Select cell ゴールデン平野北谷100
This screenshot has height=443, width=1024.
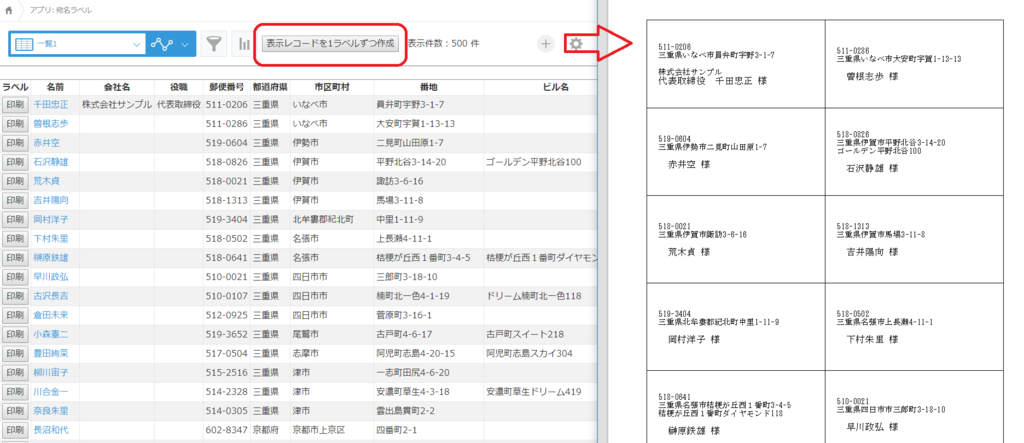click(534, 162)
